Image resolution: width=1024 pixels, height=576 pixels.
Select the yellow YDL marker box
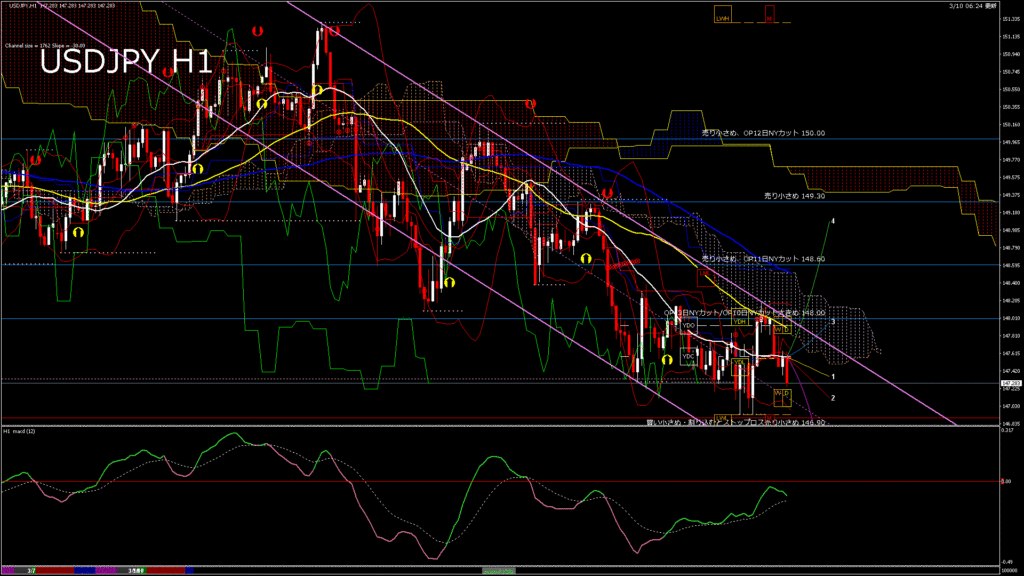(x=740, y=362)
